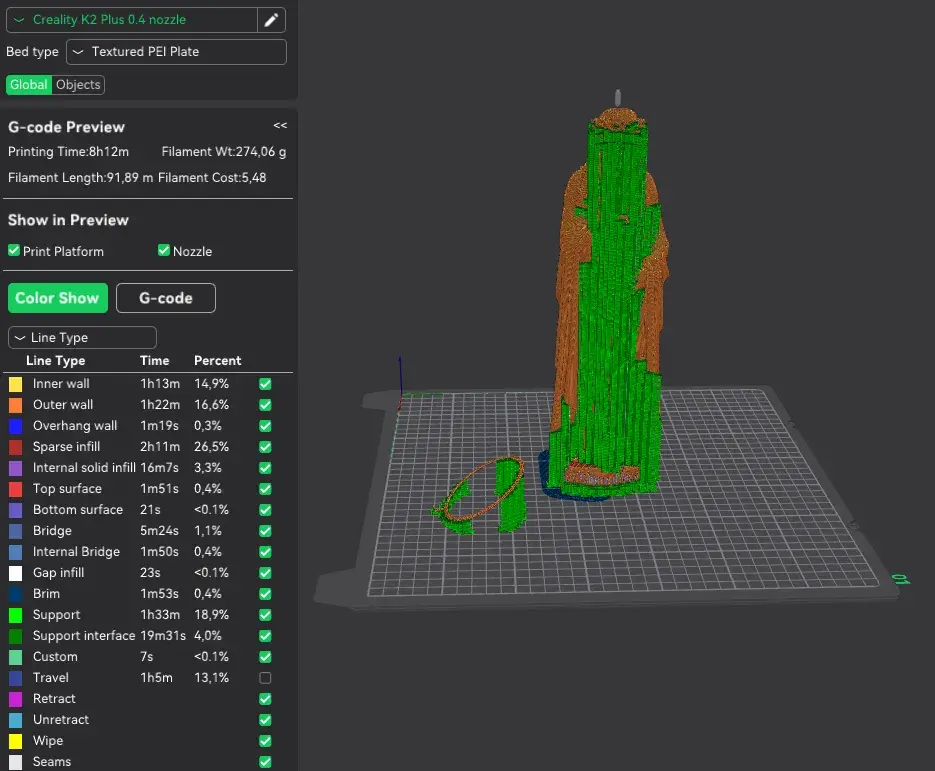Hide Support interface lines via checkbox
The image size is (935, 771).
[x=265, y=636]
